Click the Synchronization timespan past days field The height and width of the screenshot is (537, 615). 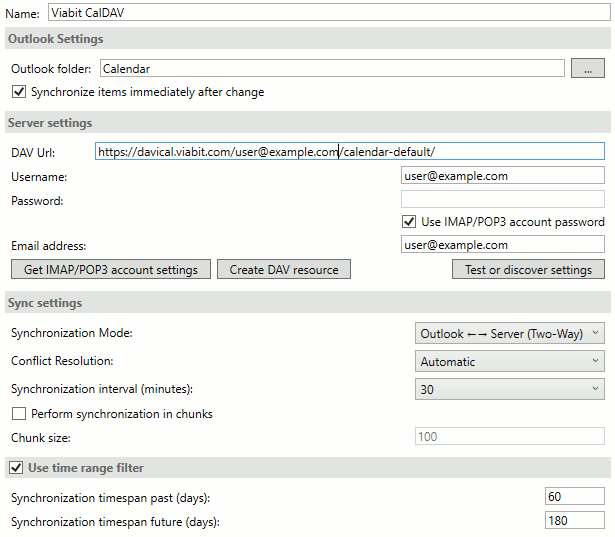pyautogui.click(x=575, y=496)
